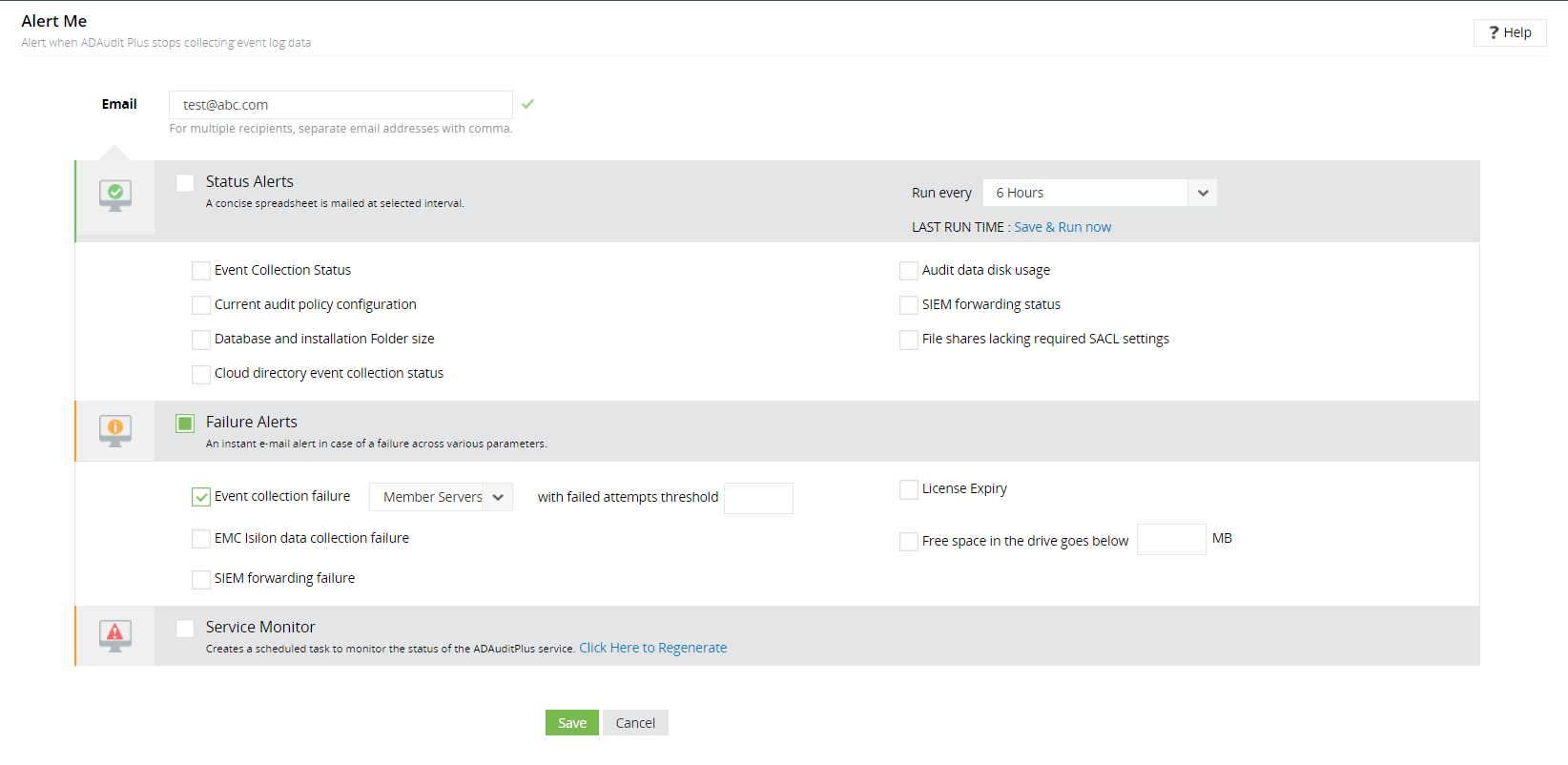Check the License Expiry option
This screenshot has width=1568, height=765.
[909, 489]
